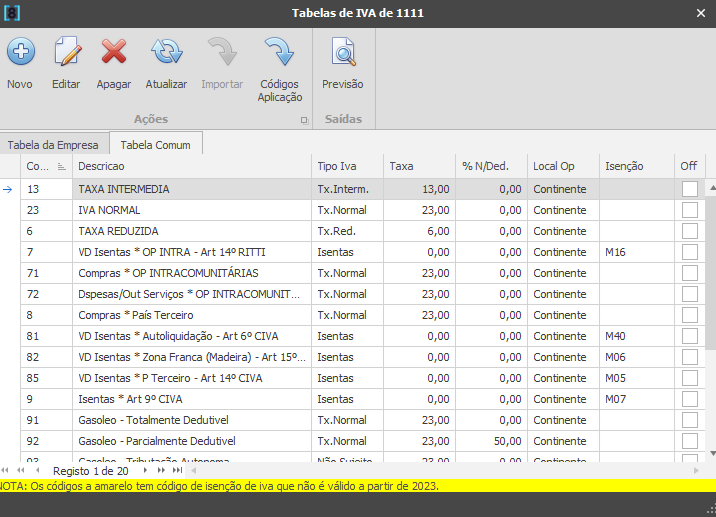This screenshot has width=716, height=517.
Task: Select VD Isentas Autoliquidação Art 6º CIVA
Action: (192, 336)
